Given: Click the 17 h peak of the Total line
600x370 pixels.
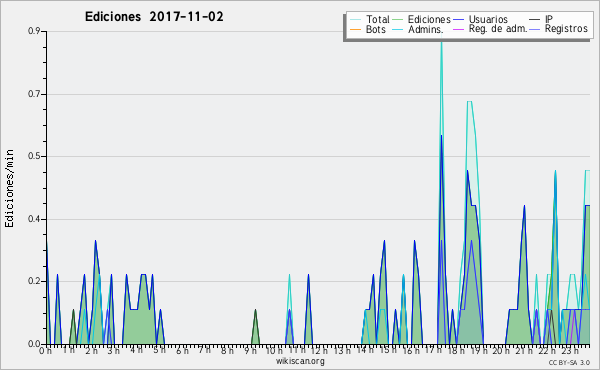Looking at the screenshot, I should 441,36.
